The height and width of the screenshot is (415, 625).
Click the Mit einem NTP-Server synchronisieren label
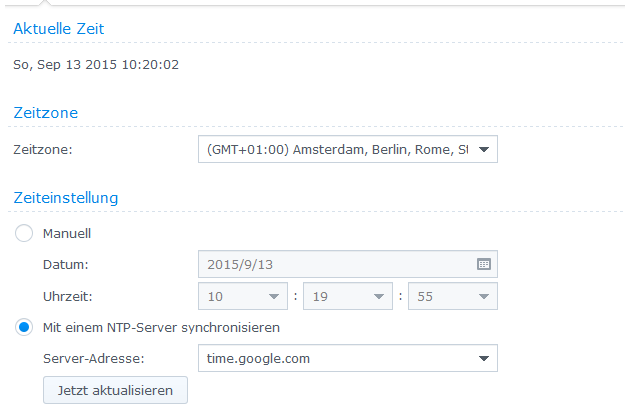[x=160, y=327]
